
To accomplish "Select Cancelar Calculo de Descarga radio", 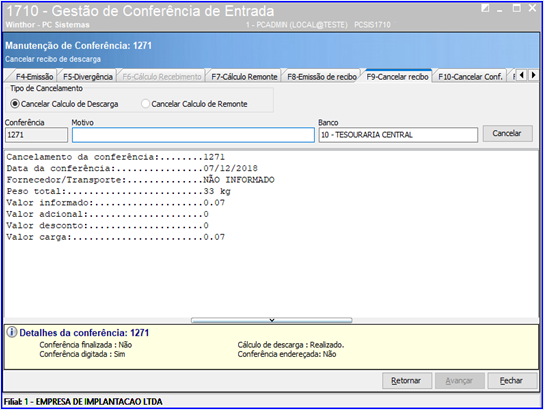I will [x=64, y=104].
